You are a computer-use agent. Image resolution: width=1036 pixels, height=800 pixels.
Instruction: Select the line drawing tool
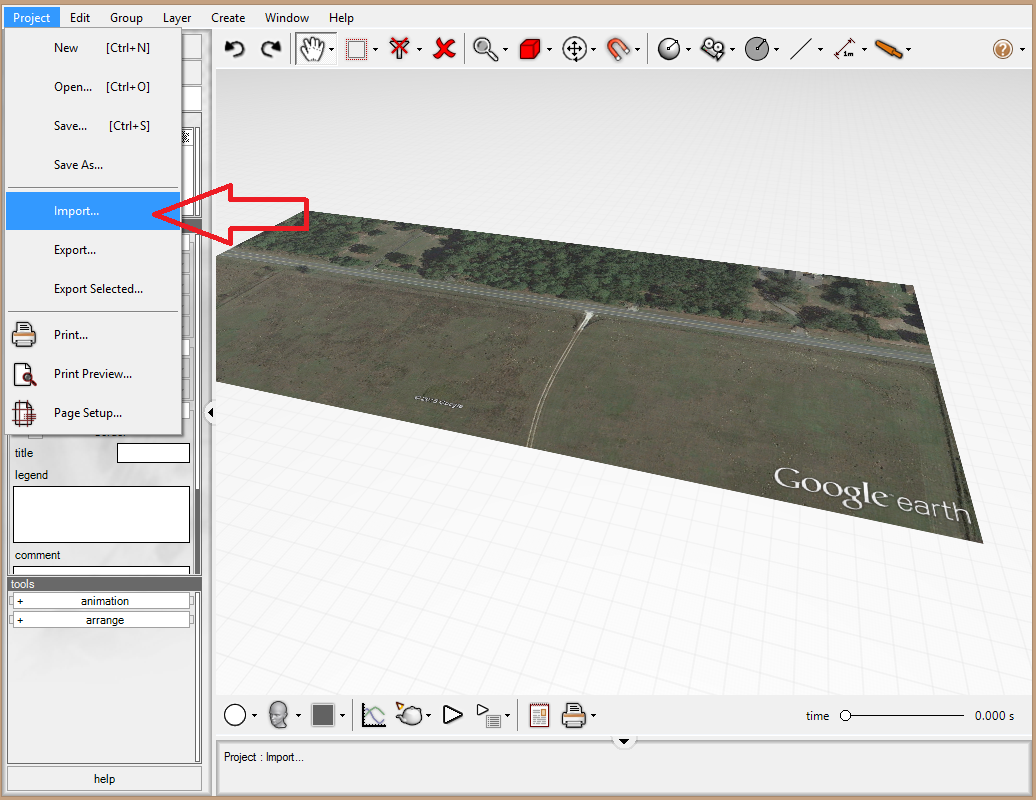pyautogui.click(x=801, y=50)
